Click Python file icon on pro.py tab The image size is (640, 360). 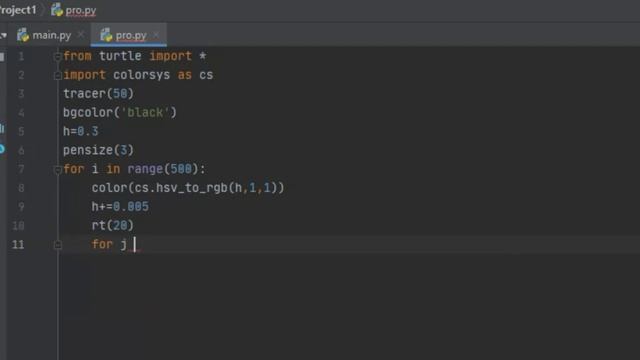pyautogui.click(x=106, y=36)
